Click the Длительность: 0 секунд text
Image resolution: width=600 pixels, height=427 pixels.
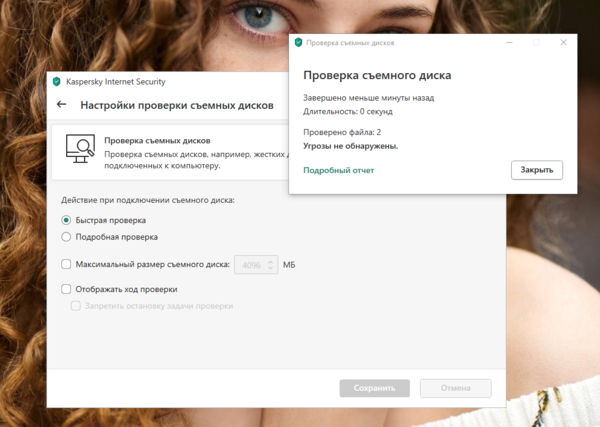click(348, 112)
